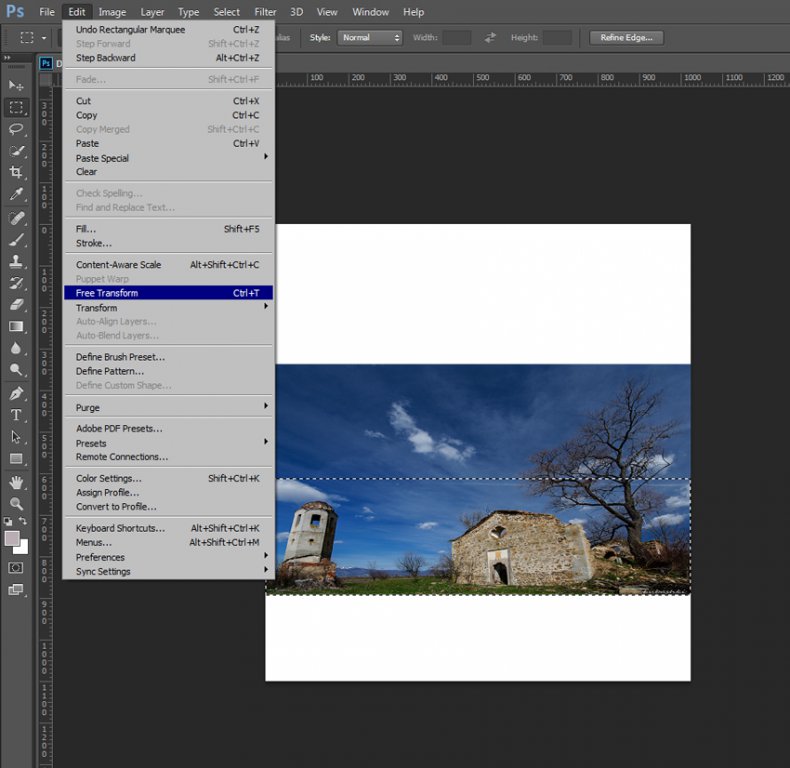Select the Zoom tool in toolbox
The image size is (790, 768).
16,504
